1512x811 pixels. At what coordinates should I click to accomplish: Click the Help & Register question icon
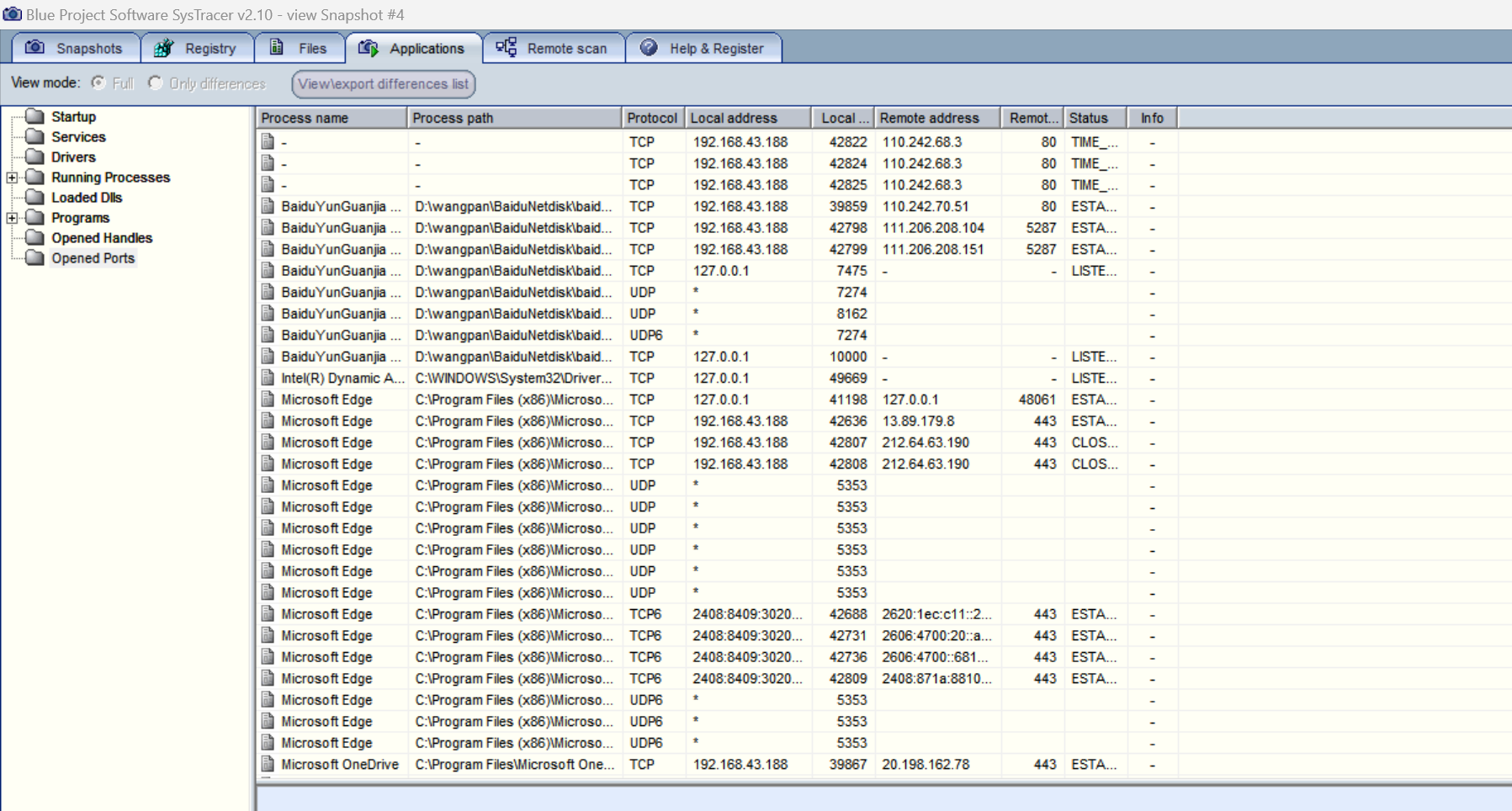coord(649,48)
